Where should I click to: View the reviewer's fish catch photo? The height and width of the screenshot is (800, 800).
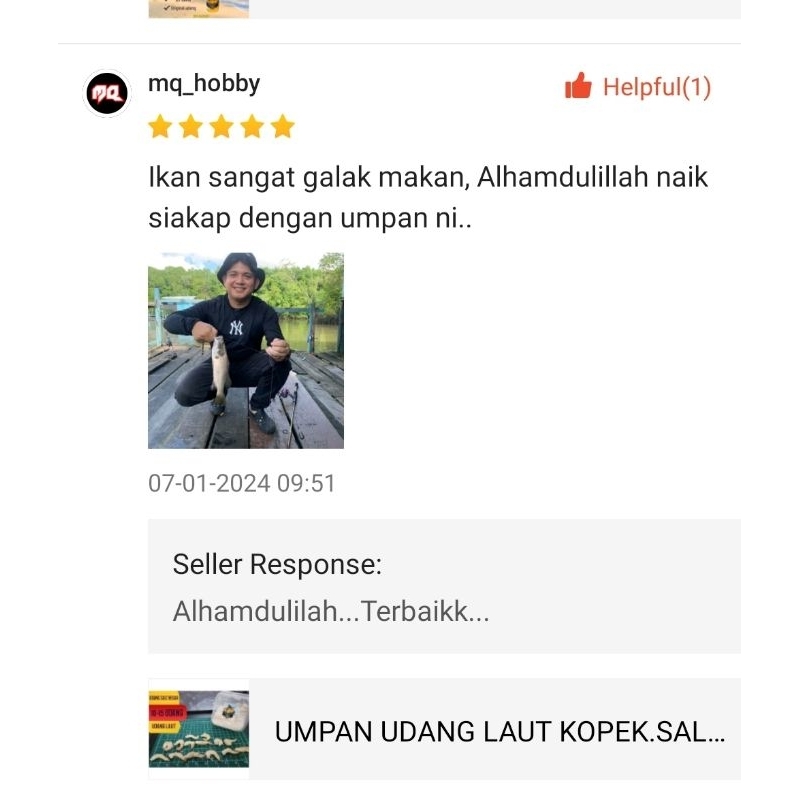coord(246,351)
